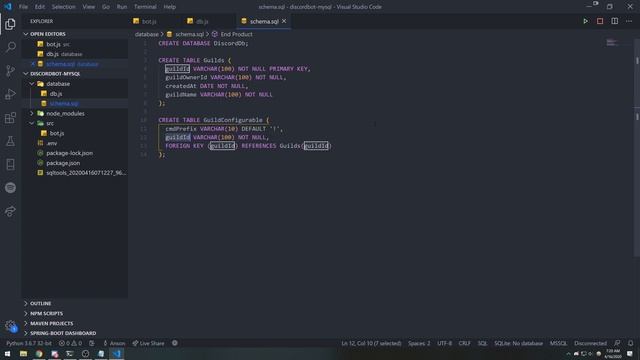Viewport: 640px width, 360px height.
Task: Open the Help menu
Action: tap(169, 7)
